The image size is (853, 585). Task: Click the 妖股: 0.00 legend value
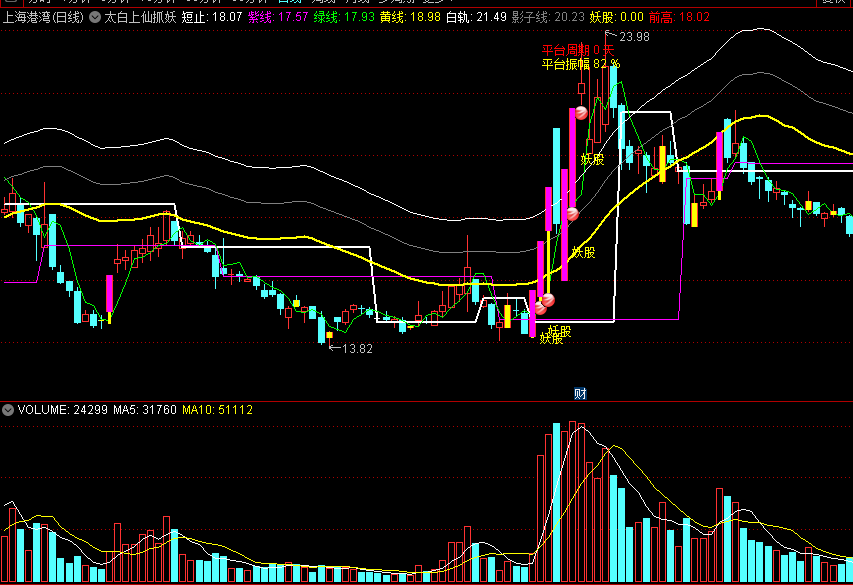click(x=616, y=17)
